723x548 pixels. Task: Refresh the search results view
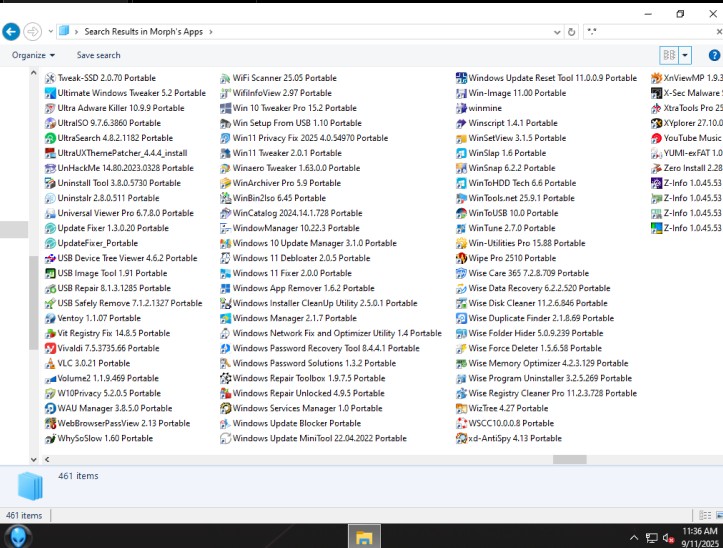tap(571, 32)
